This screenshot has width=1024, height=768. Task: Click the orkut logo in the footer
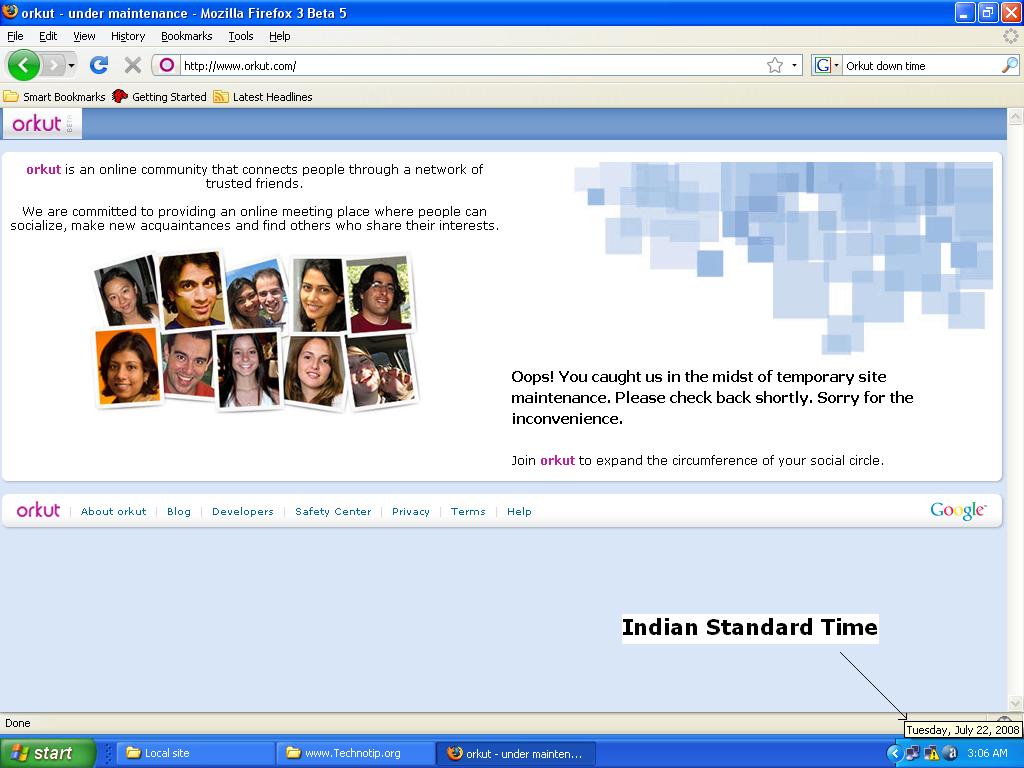tap(38, 510)
